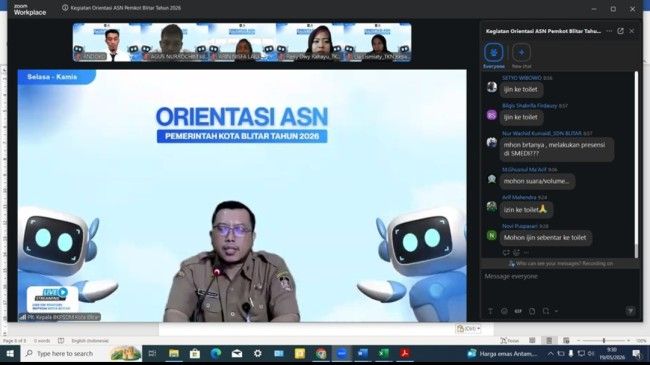
Task: Open more actions under the last chat message
Action: 526,252
